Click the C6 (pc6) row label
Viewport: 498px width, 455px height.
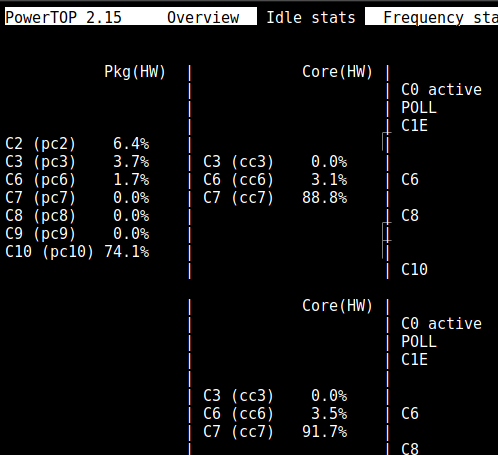coord(40,180)
